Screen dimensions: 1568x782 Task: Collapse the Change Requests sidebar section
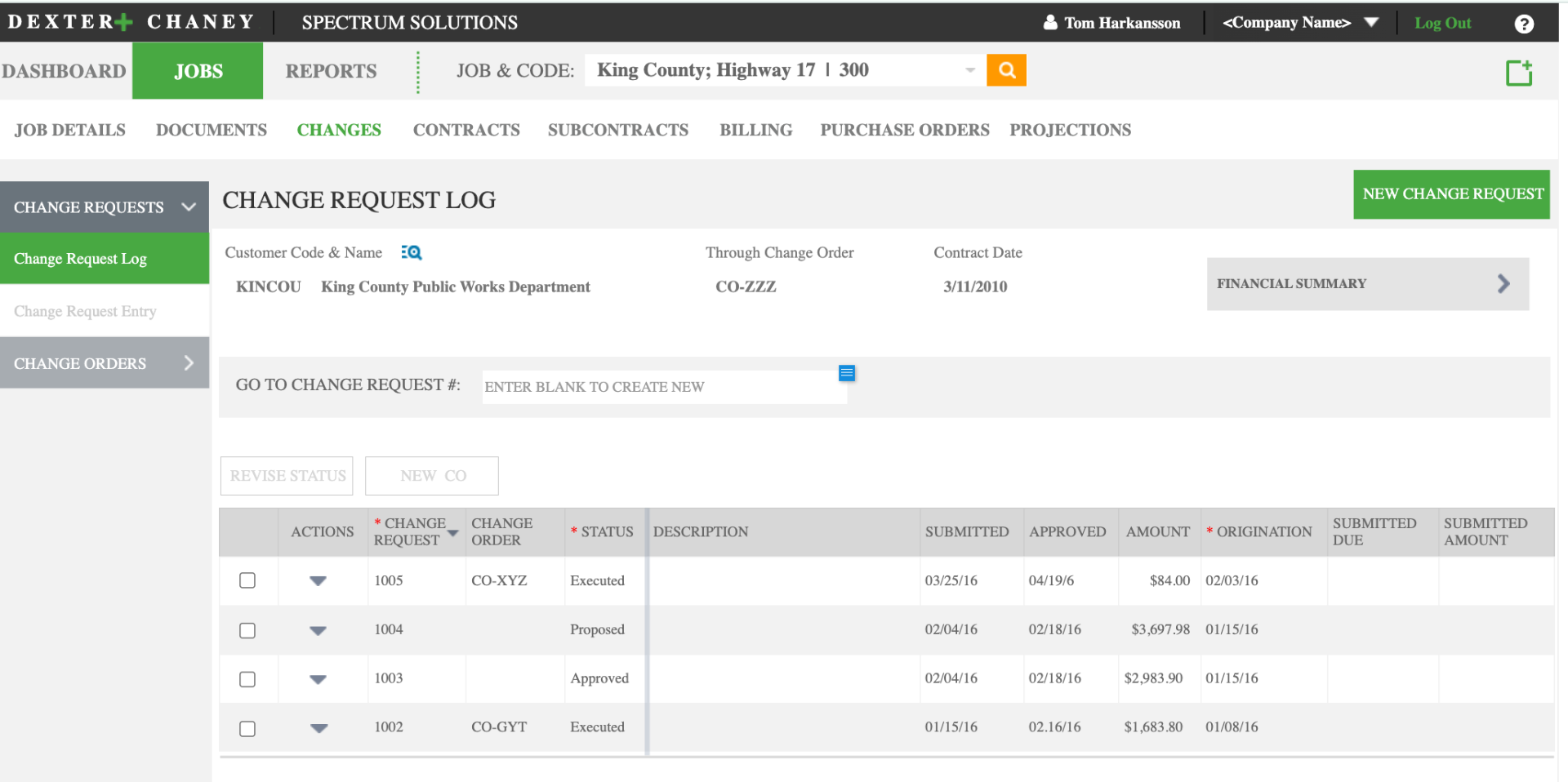189,207
